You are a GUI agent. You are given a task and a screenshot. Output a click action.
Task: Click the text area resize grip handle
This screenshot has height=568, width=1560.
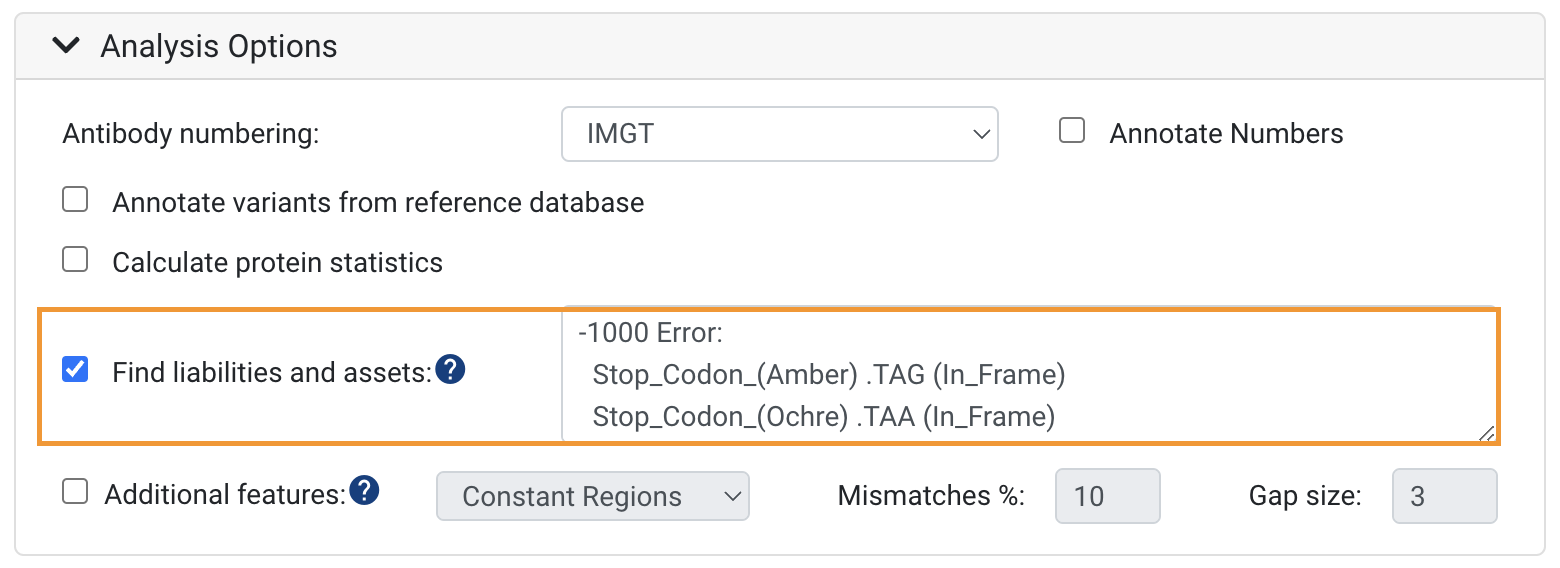[1487, 433]
